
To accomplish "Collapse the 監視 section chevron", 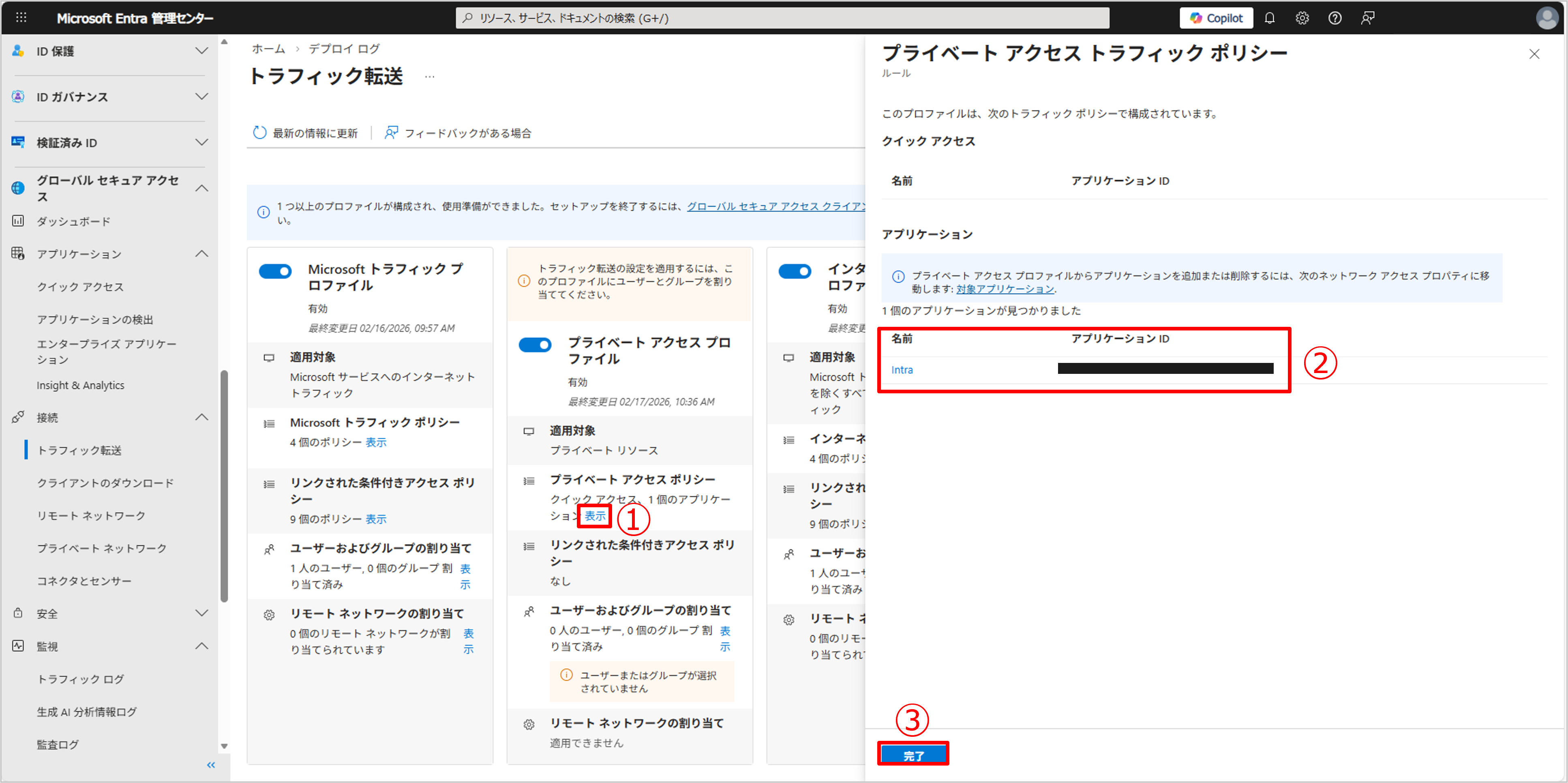I will 201,646.
